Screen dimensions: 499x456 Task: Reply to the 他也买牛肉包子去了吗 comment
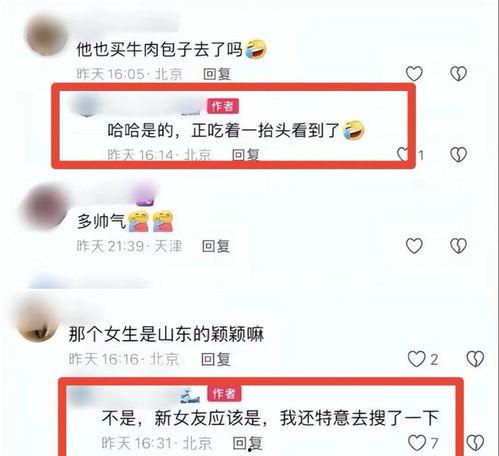click(217, 74)
